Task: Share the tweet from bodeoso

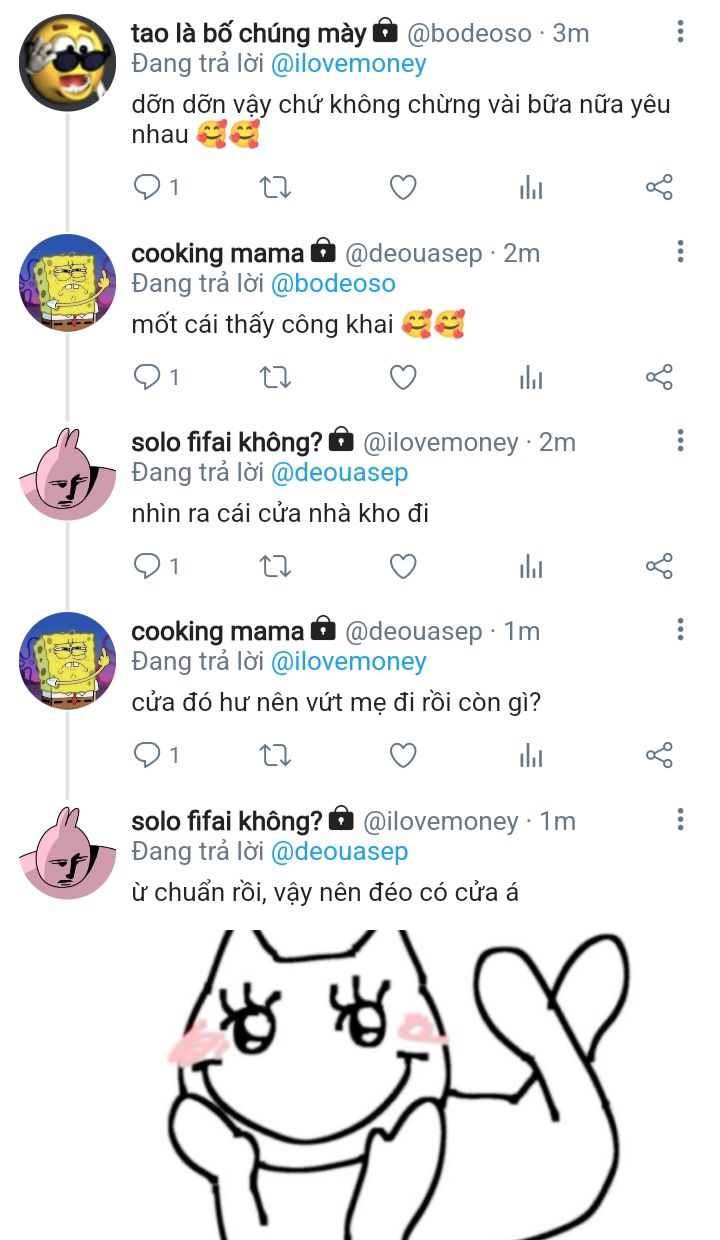Action: click(659, 187)
